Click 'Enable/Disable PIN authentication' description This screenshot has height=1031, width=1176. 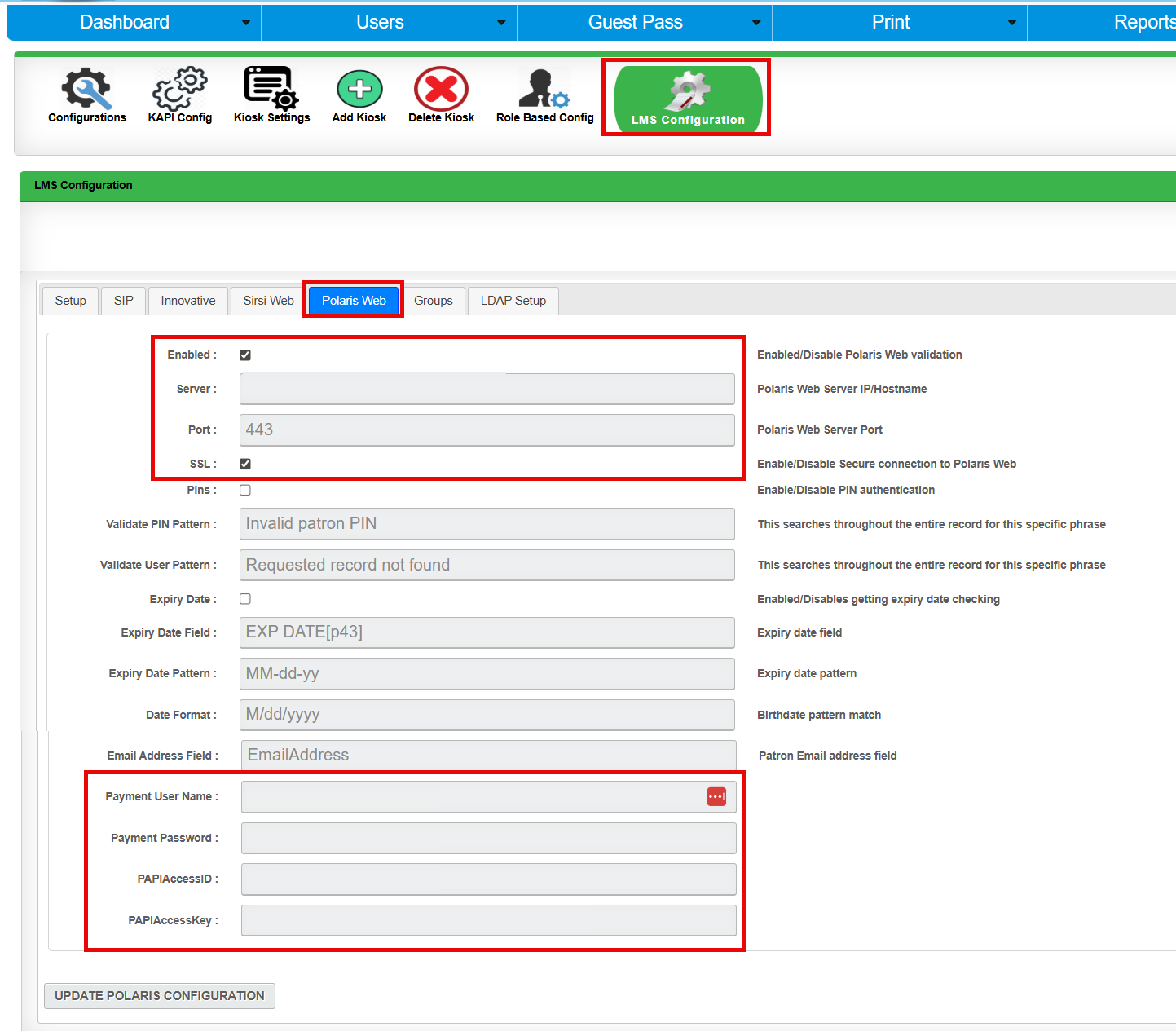point(846,490)
